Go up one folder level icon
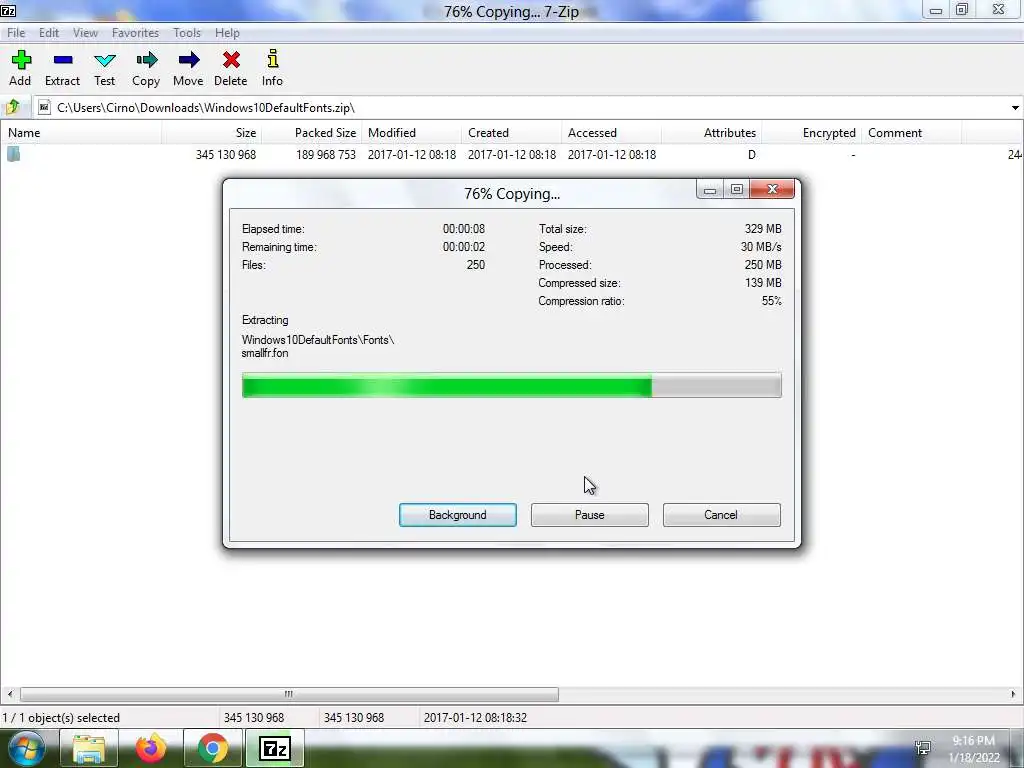Screen dimensions: 1024x768 point(12,107)
